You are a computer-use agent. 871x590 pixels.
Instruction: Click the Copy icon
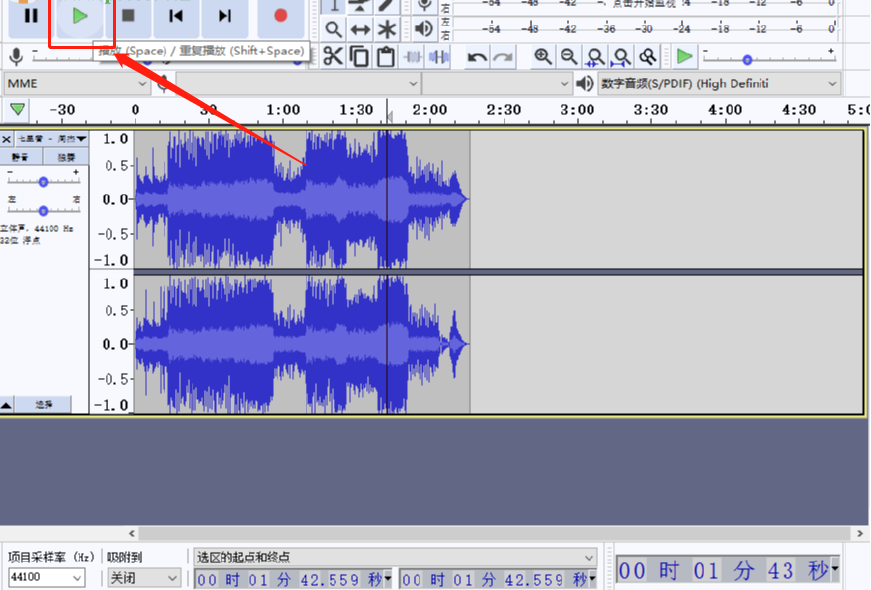click(359, 57)
